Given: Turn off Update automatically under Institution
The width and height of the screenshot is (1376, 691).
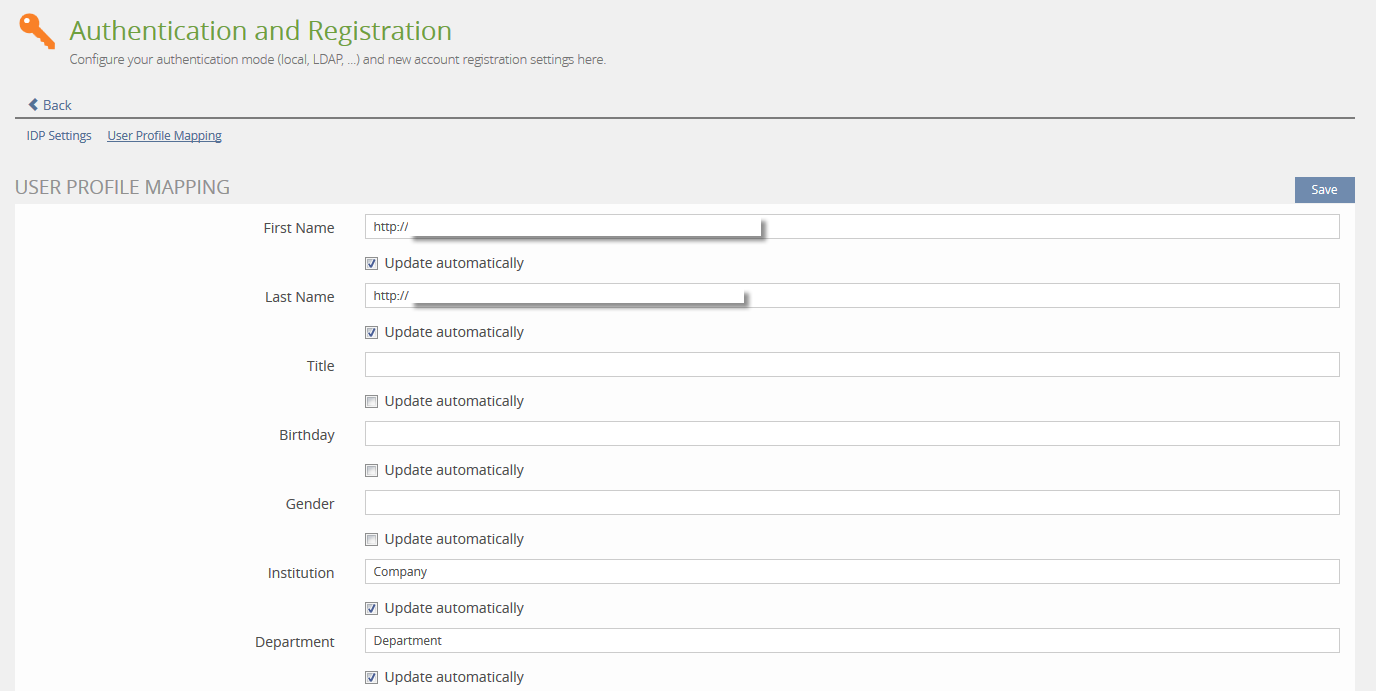Looking at the screenshot, I should pos(372,609).
